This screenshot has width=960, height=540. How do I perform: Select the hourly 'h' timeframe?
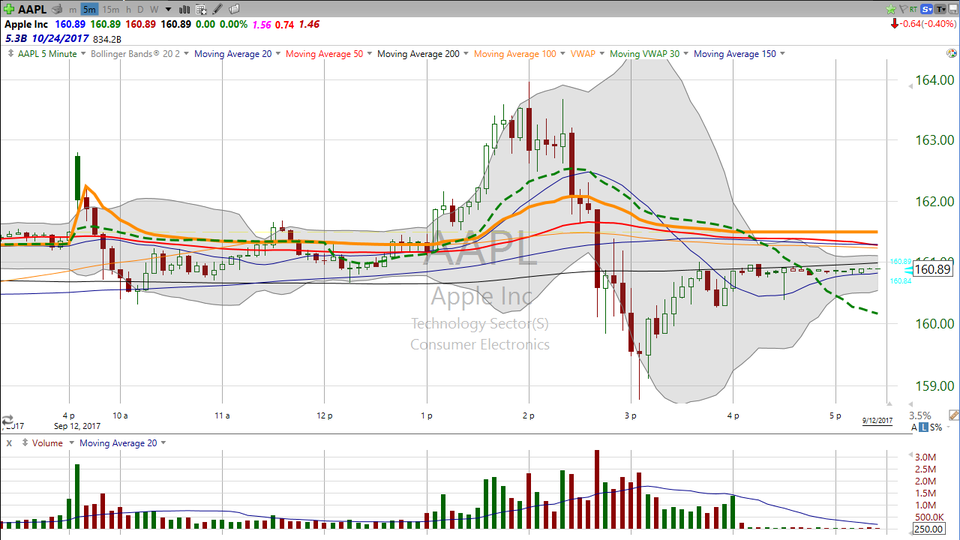[x=129, y=9]
